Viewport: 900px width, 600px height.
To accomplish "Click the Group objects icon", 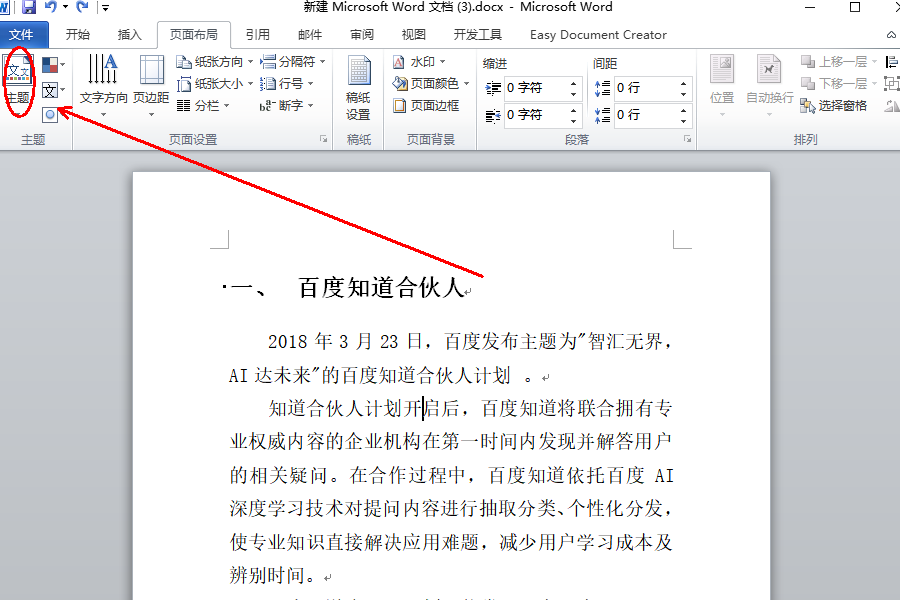I will coord(891,84).
